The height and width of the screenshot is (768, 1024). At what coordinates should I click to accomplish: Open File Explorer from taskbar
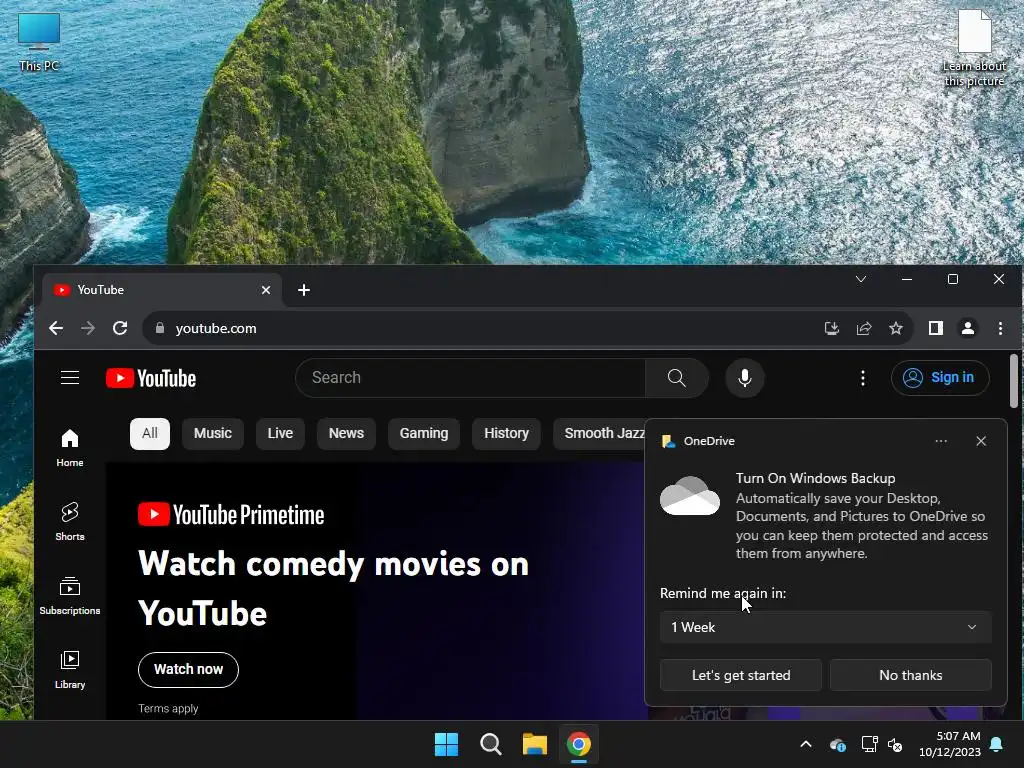[x=534, y=744]
